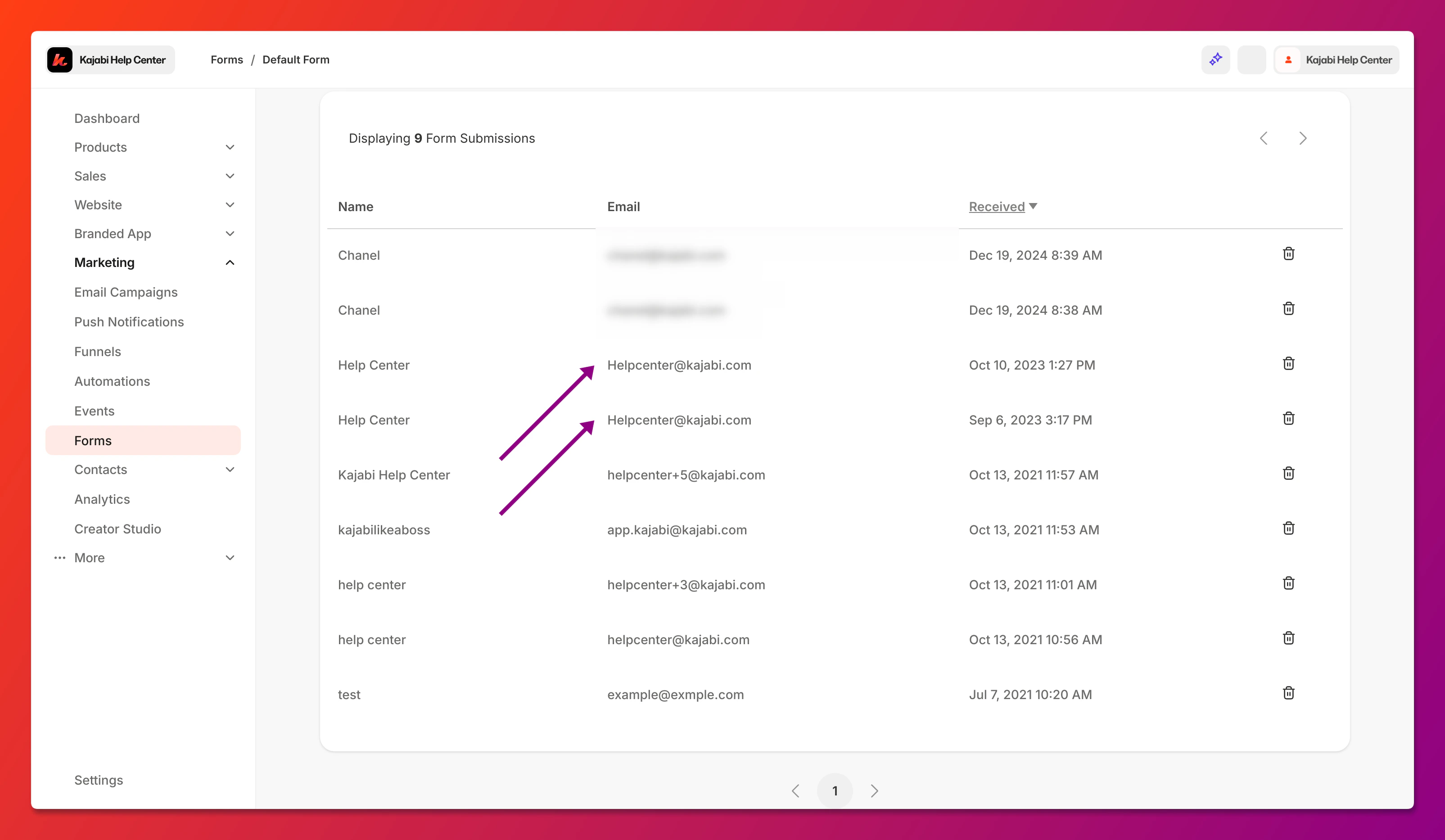Image resolution: width=1445 pixels, height=840 pixels.
Task: Click the date 'Sep 6, 2023 3:17 PM'
Action: pos(1030,420)
